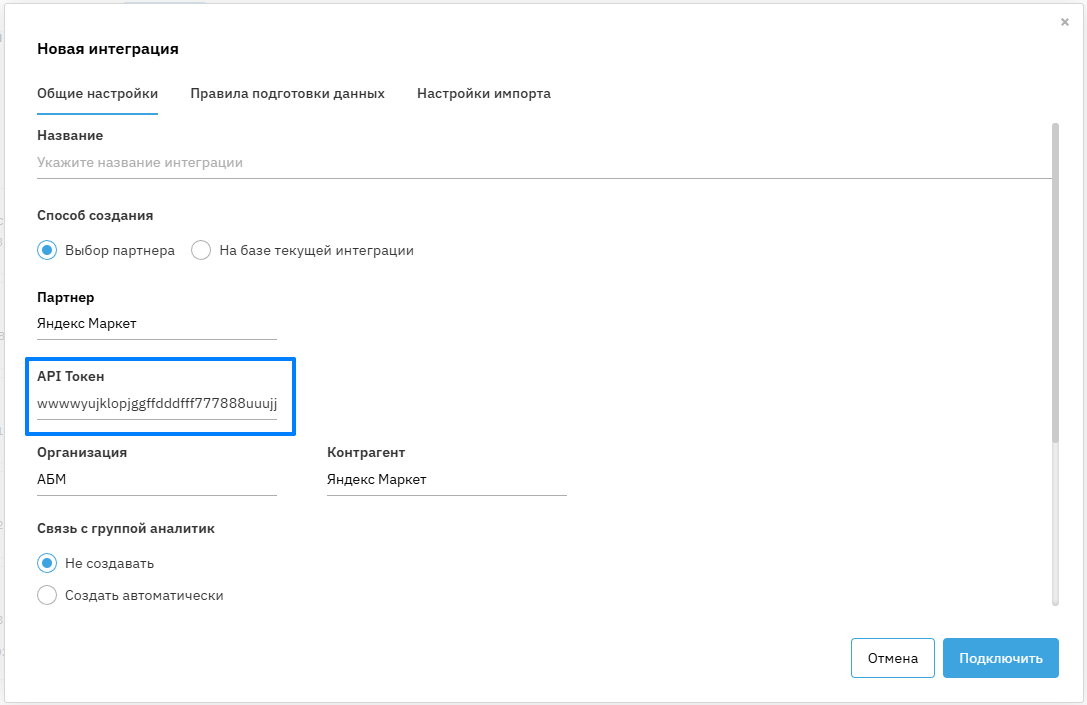This screenshot has height=705, width=1087.
Task: Click the scrollbar track below the thumb
Action: click(x=1055, y=520)
